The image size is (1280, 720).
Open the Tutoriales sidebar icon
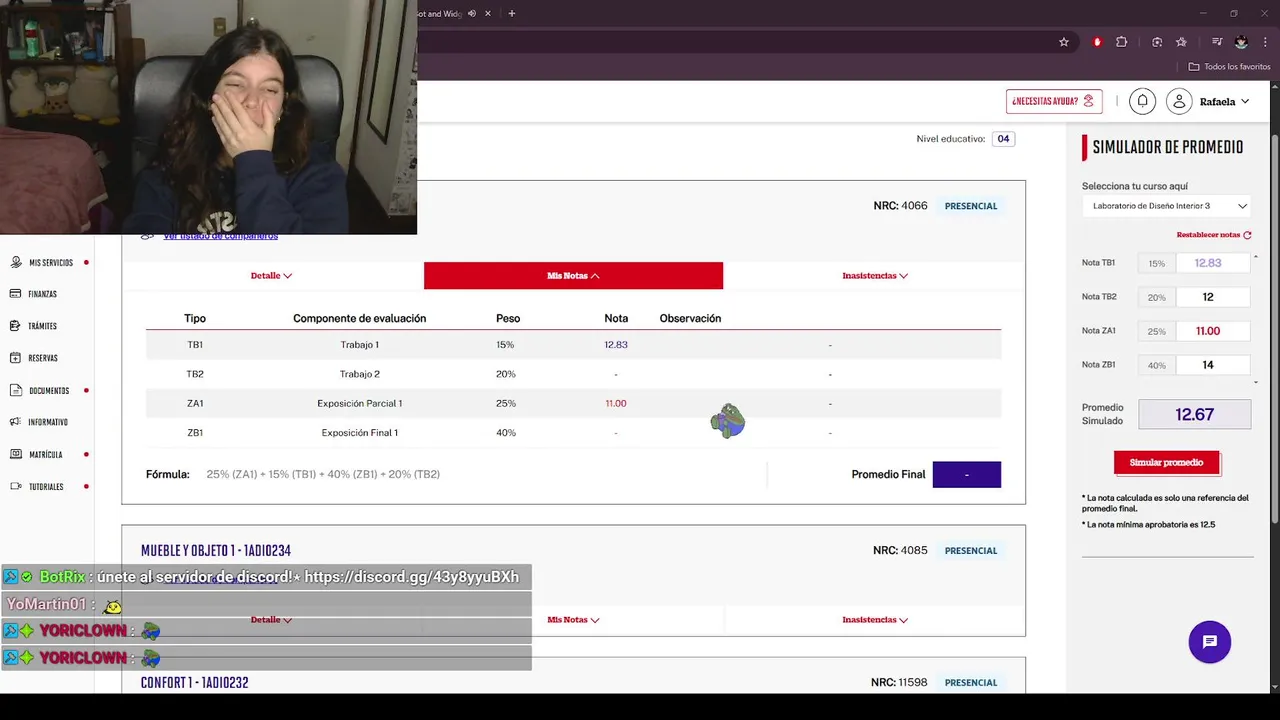(16, 486)
